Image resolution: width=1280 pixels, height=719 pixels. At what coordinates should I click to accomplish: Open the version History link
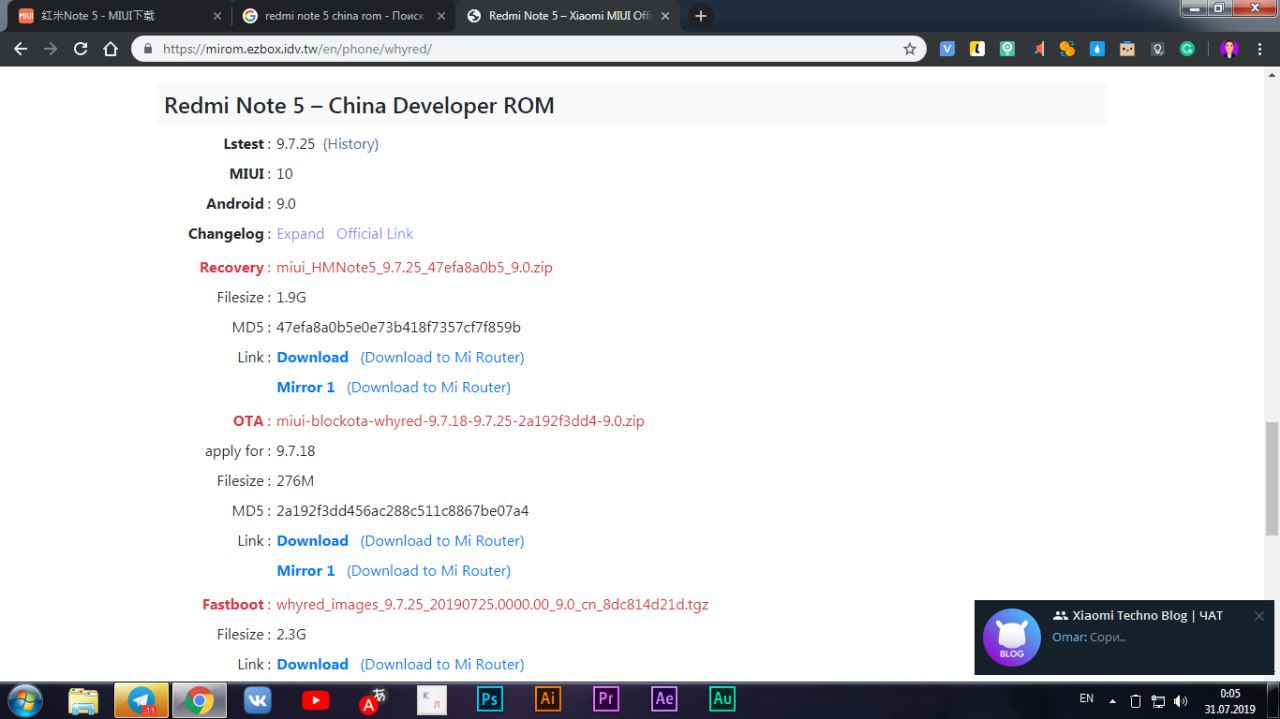[351, 143]
